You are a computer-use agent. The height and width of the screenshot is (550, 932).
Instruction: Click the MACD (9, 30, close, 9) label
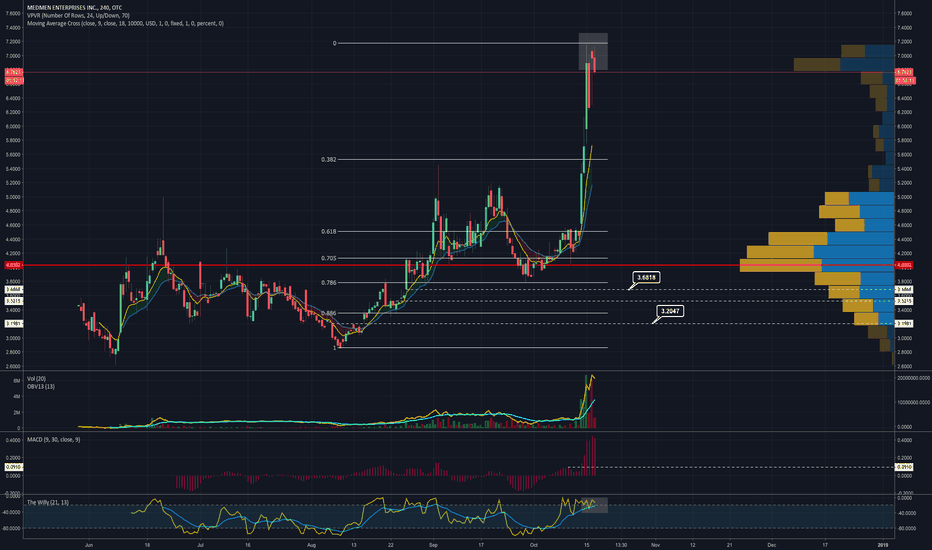53,439
